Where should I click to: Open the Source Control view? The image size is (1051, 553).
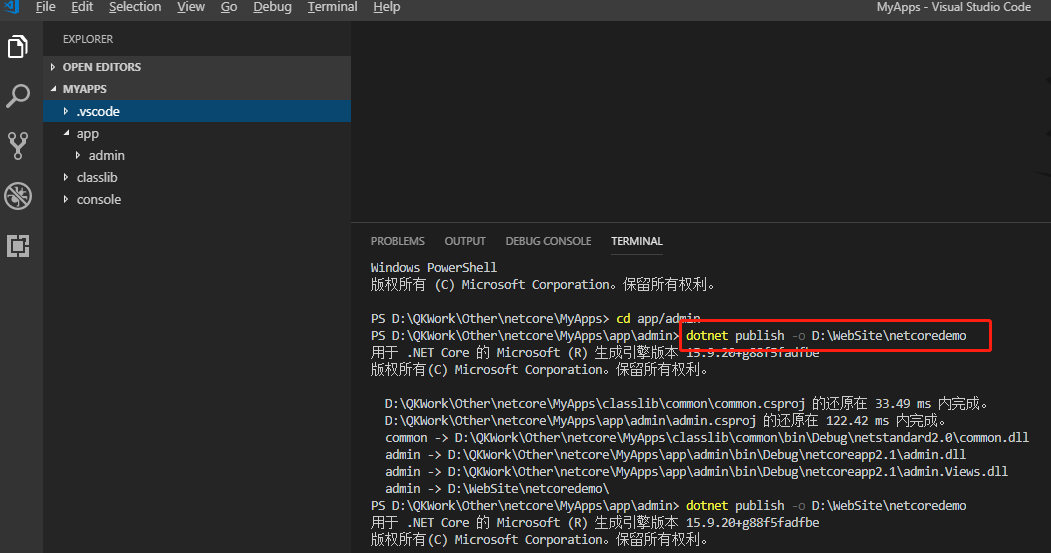[x=18, y=145]
